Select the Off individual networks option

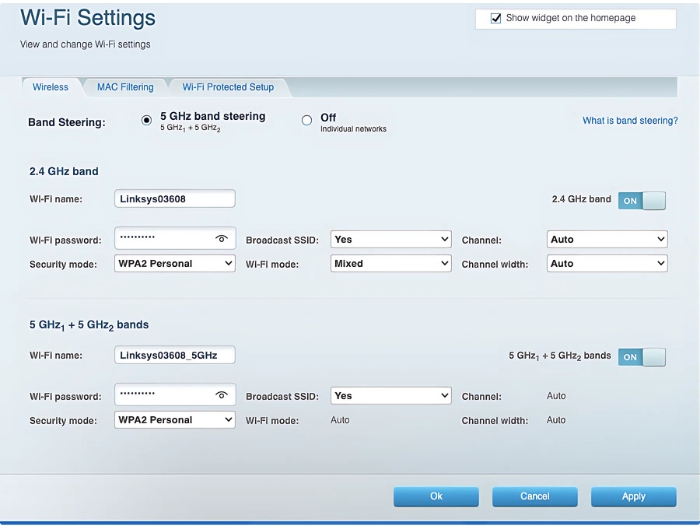(307, 121)
